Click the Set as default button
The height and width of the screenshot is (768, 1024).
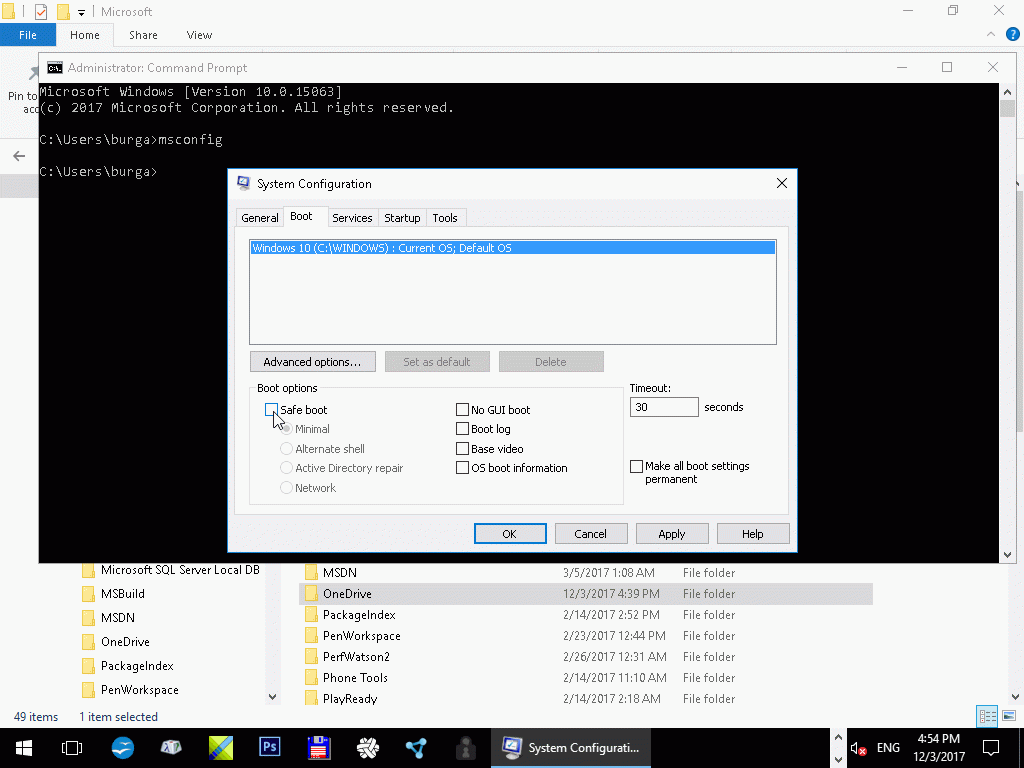pos(437,362)
